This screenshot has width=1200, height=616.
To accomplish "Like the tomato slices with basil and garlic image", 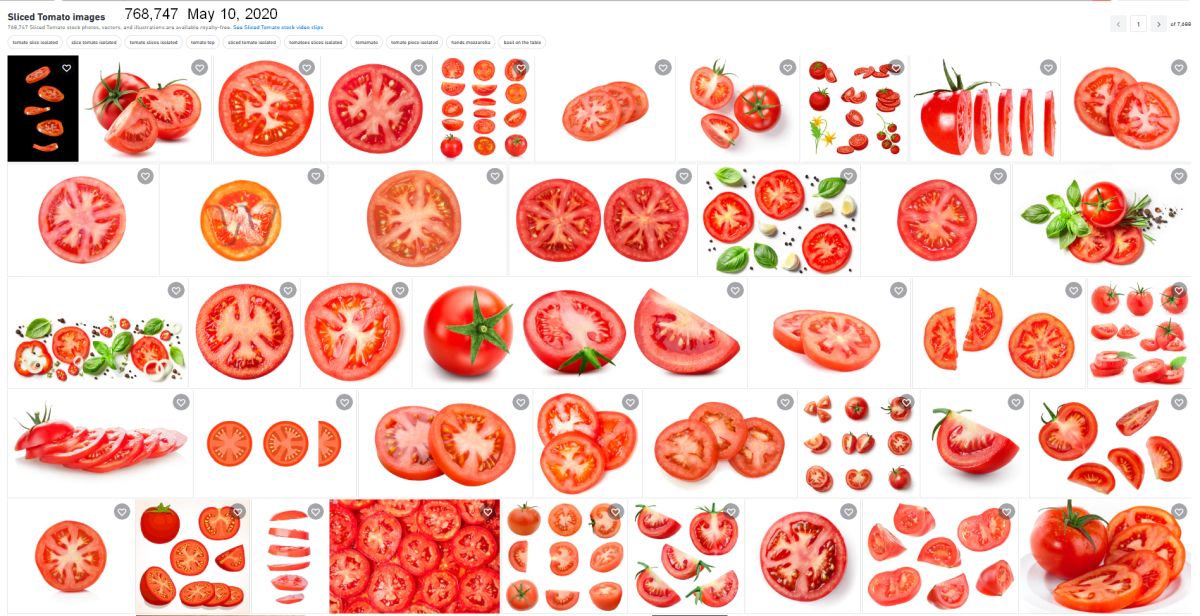I will pyautogui.click(x=848, y=176).
